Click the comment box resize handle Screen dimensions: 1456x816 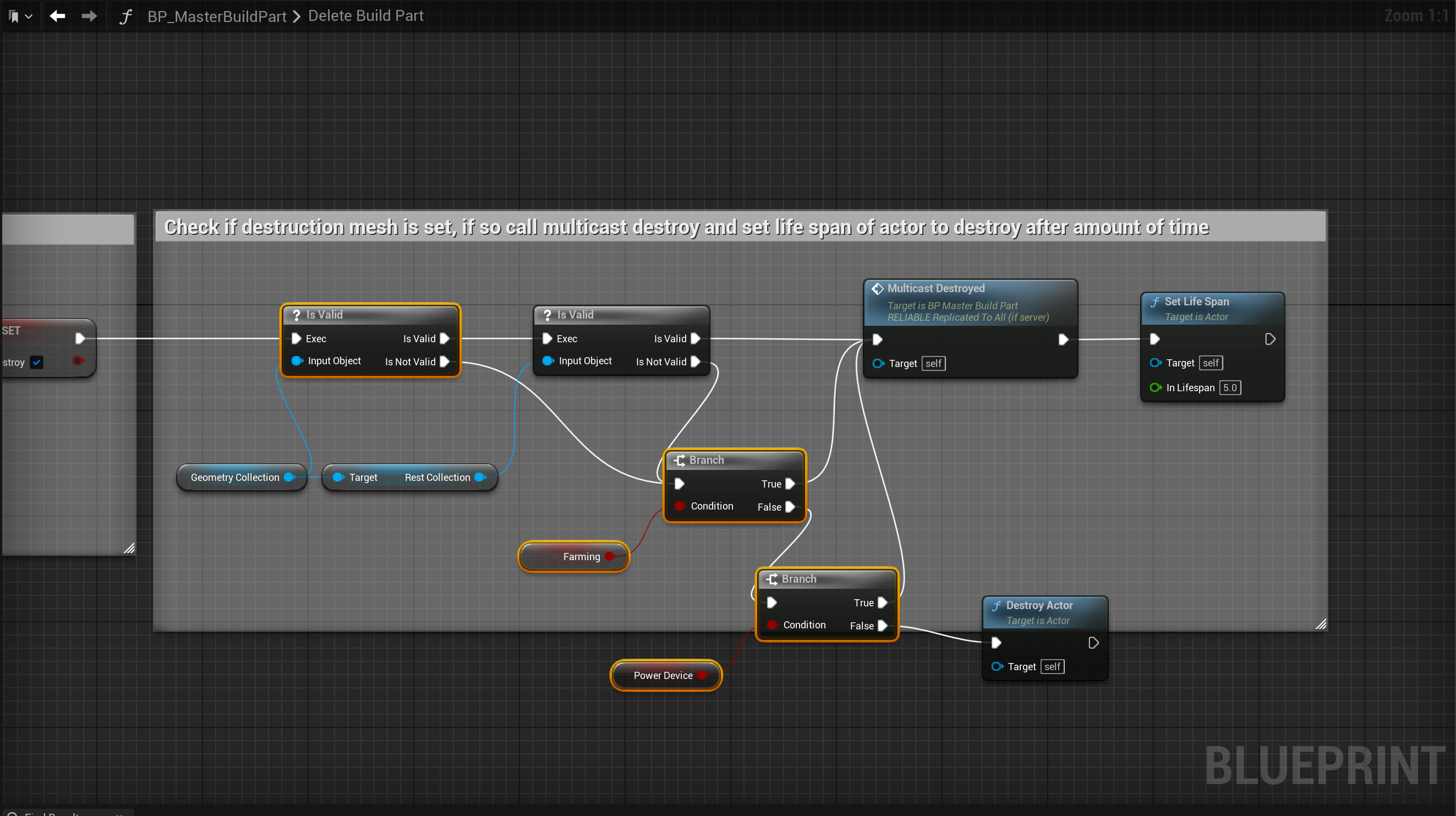point(1320,624)
